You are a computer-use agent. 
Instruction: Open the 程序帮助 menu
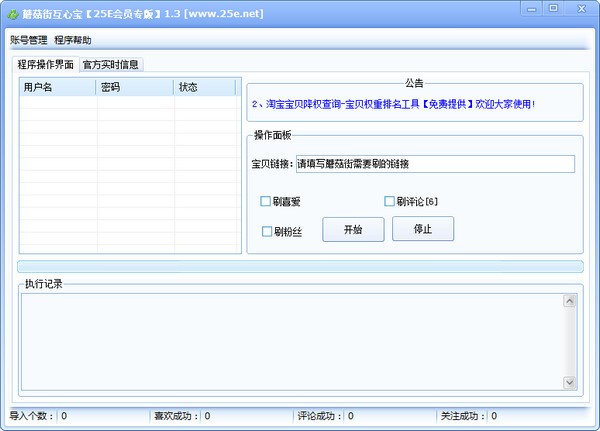[x=73, y=41]
